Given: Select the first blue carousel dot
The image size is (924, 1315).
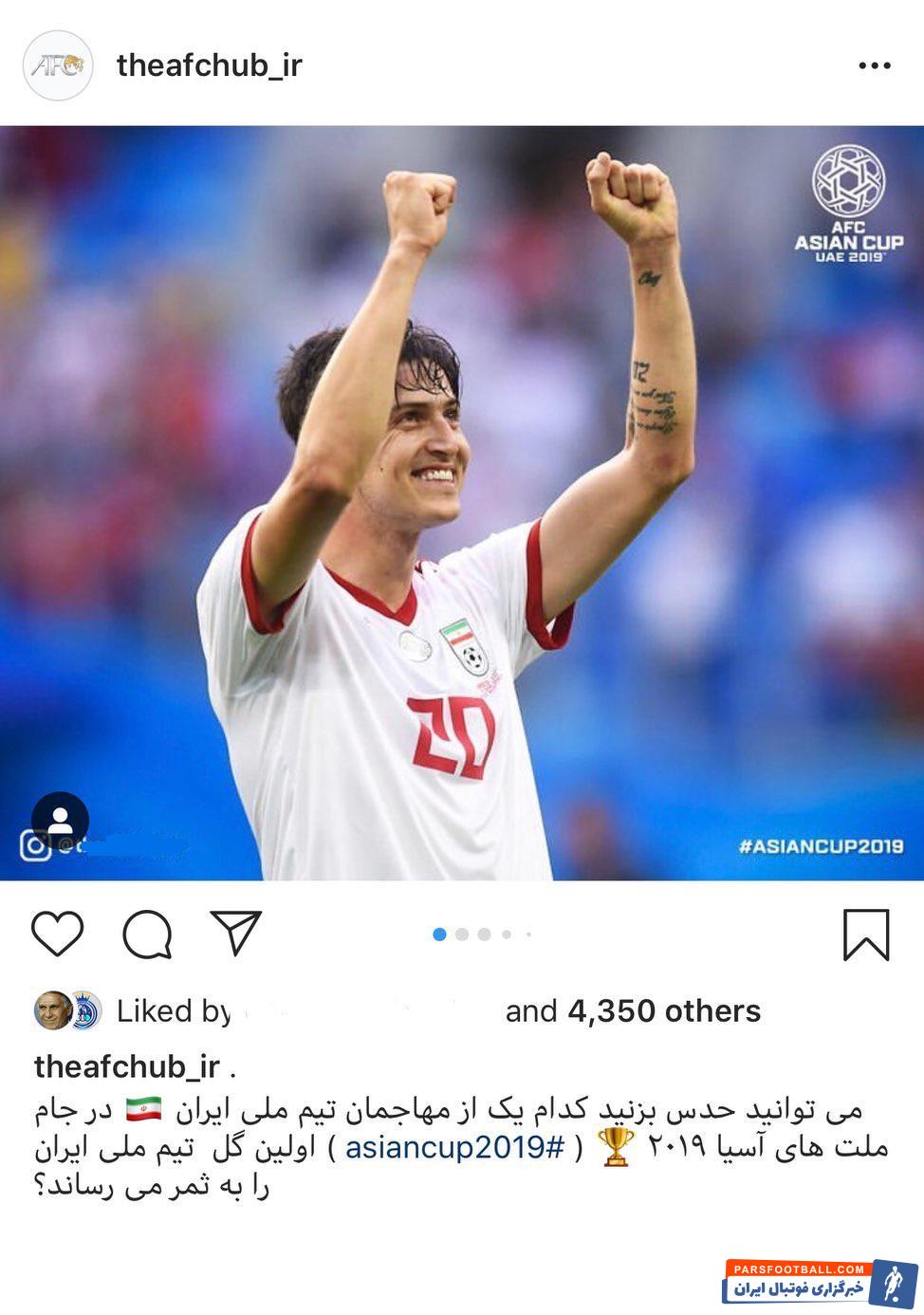Looking at the screenshot, I should (439, 935).
